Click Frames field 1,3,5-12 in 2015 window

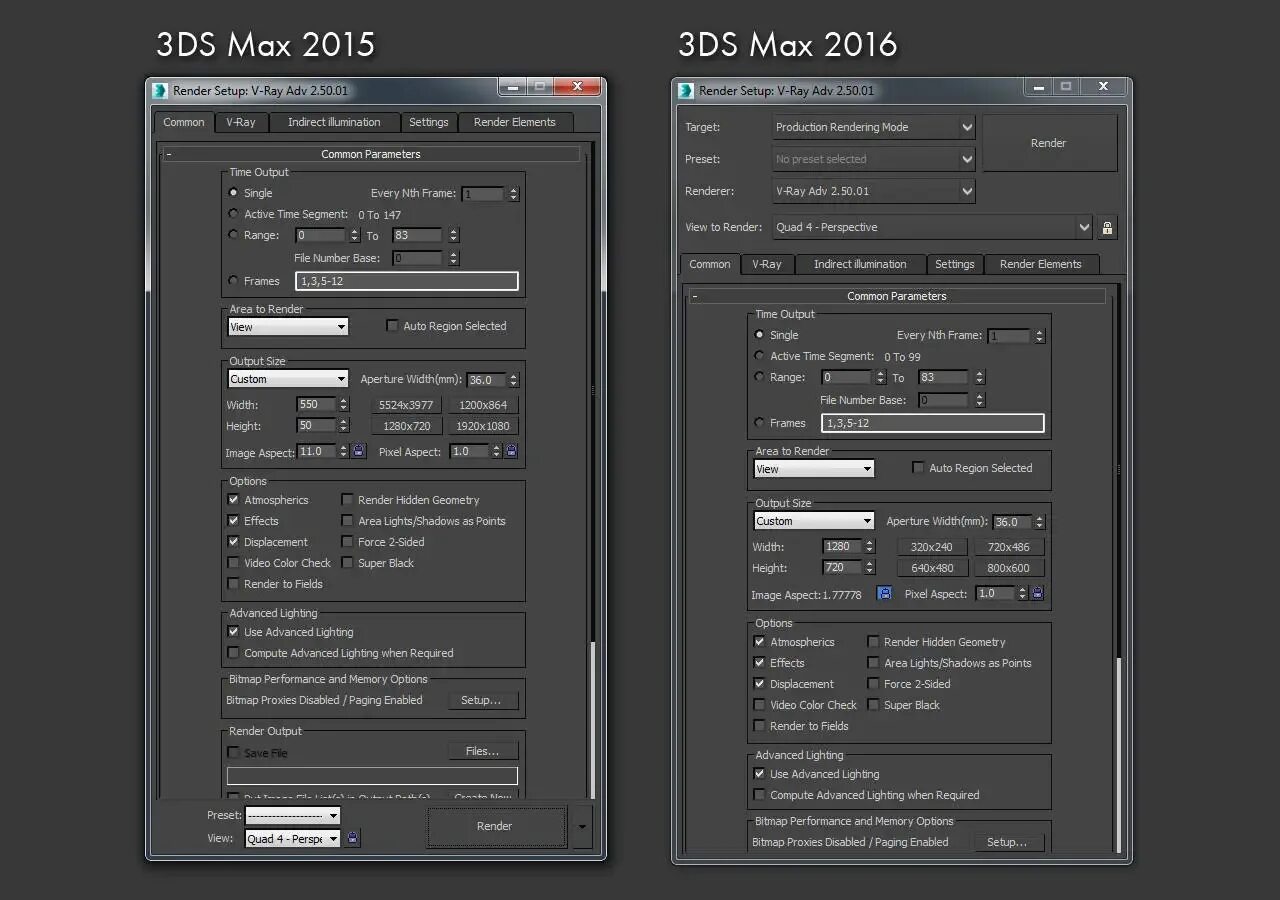pyautogui.click(x=407, y=281)
